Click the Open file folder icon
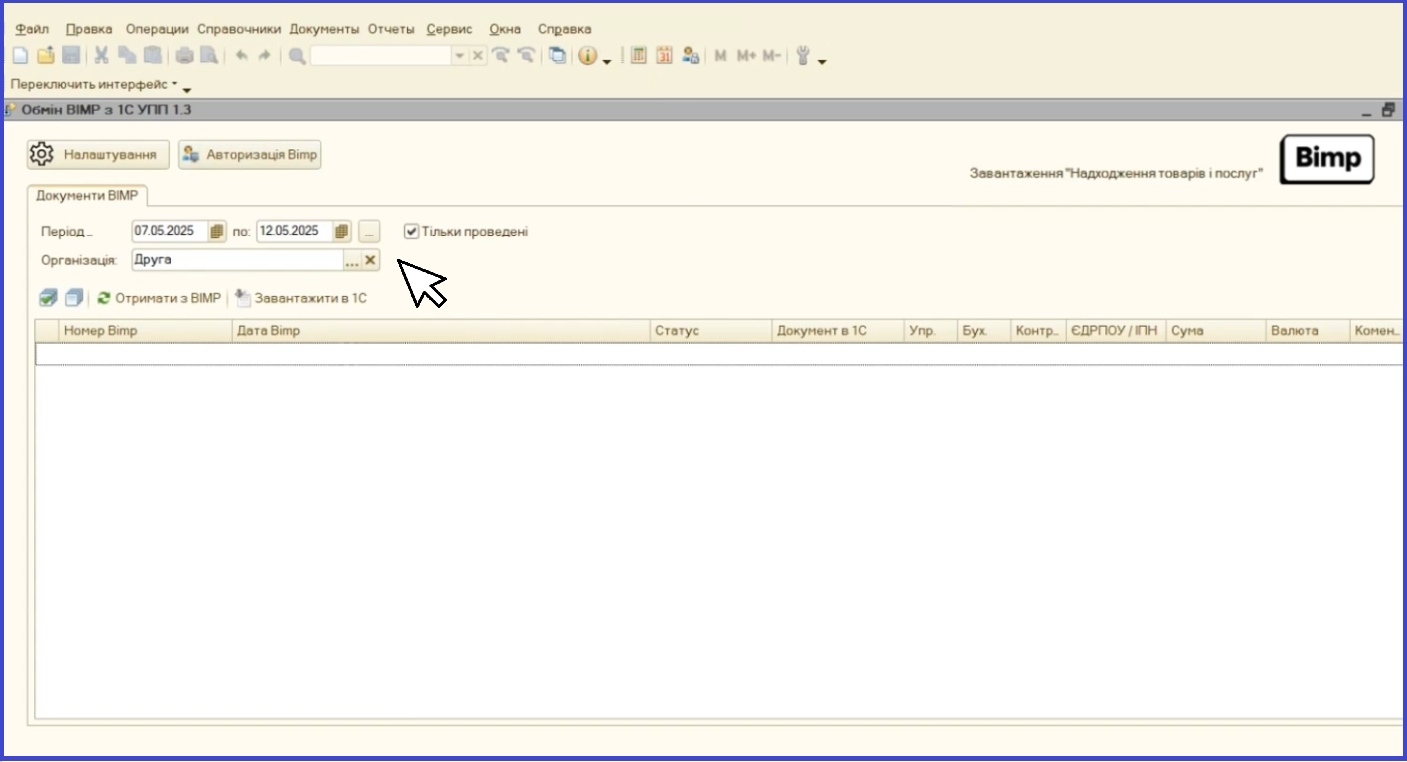The width and height of the screenshot is (1407, 762). [46, 57]
